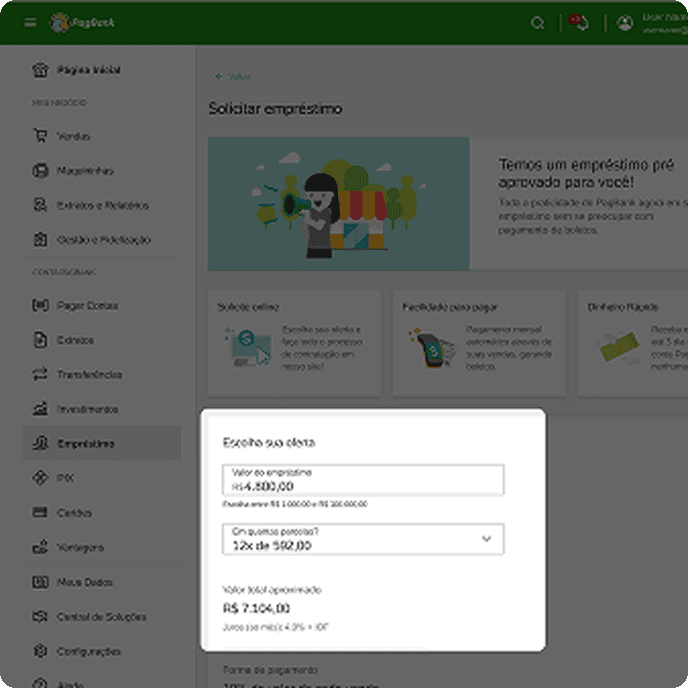Image resolution: width=688 pixels, height=688 pixels.
Task: Click the back arrow beside Voltar
Action: point(219,76)
